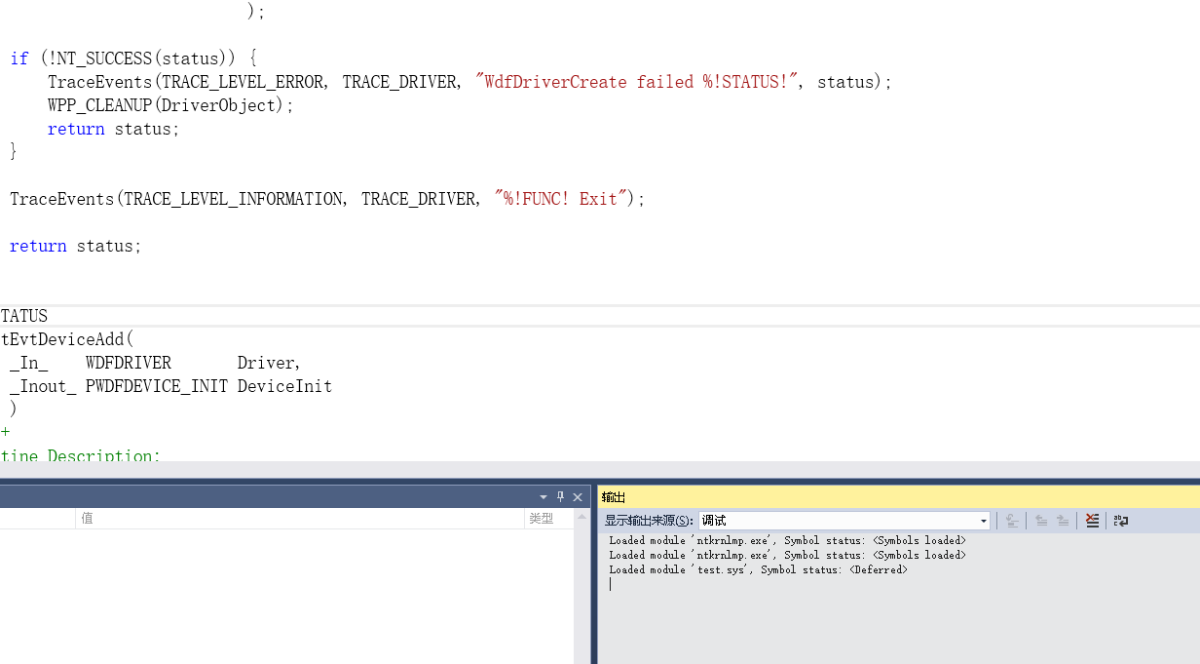Expand collapsed region marked with plus sign
The width and height of the screenshot is (1200, 664).
(5, 432)
